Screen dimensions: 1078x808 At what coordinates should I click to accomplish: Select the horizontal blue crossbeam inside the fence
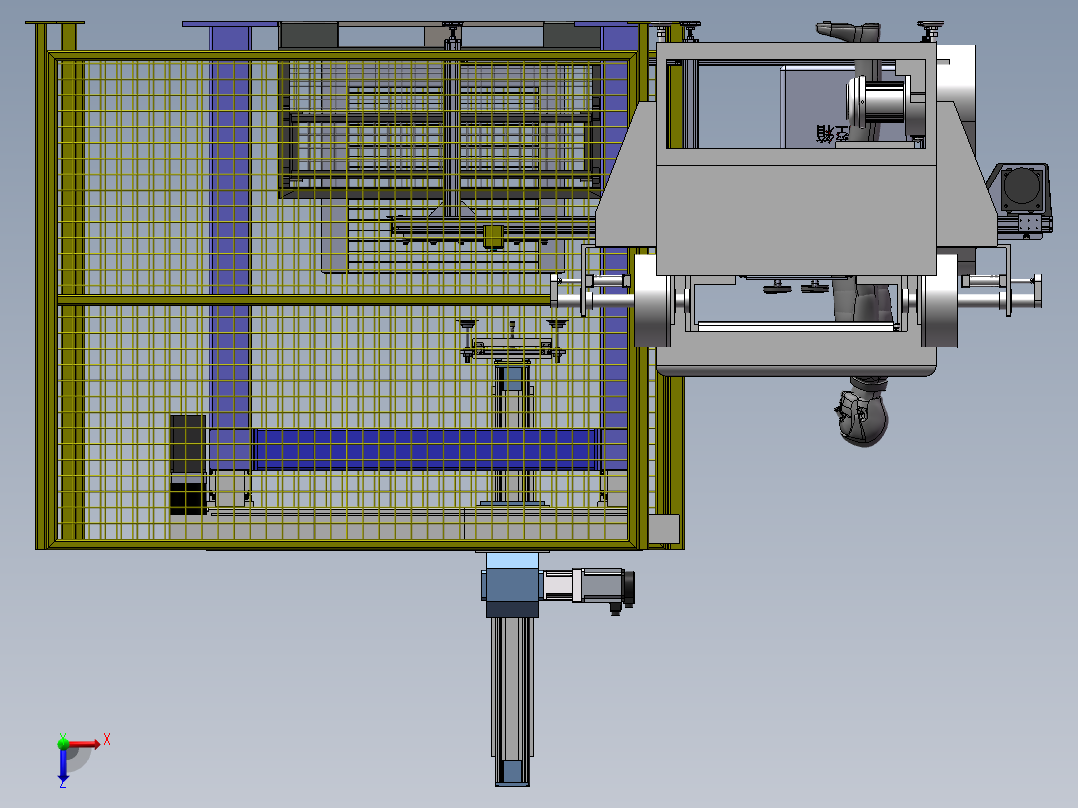426,450
